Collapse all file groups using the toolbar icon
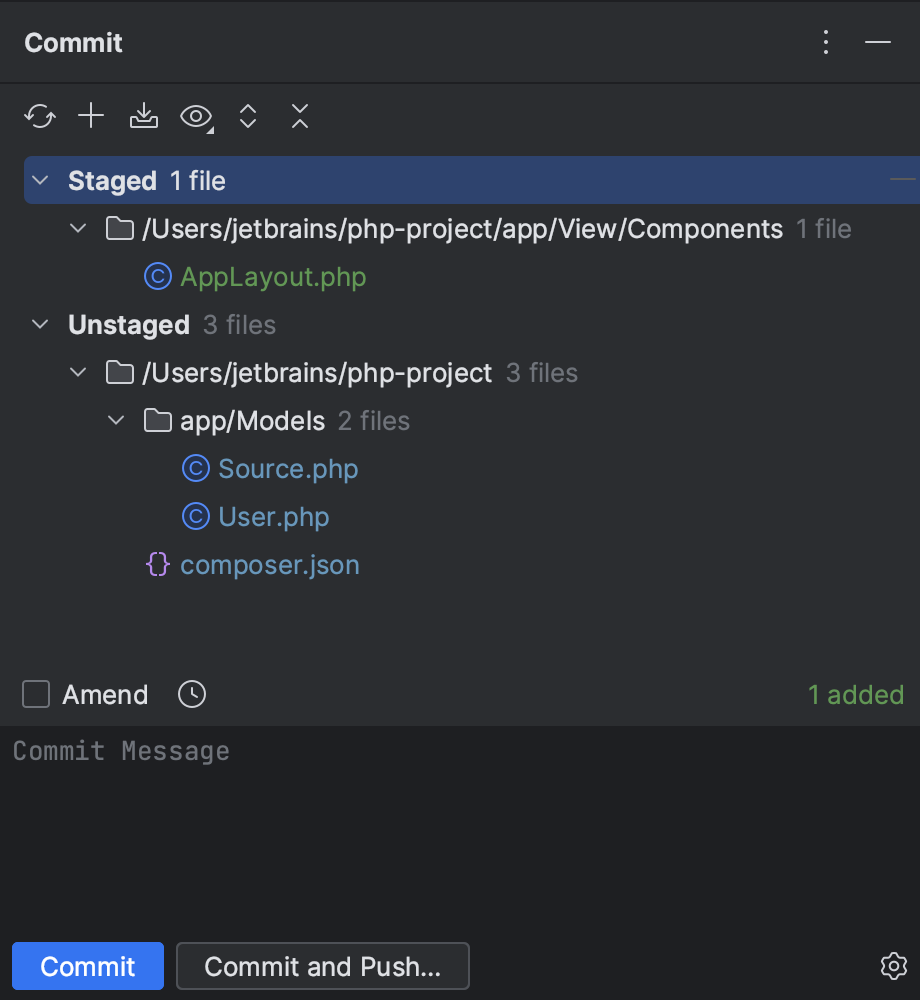This screenshot has width=920, height=1000. 299,116
